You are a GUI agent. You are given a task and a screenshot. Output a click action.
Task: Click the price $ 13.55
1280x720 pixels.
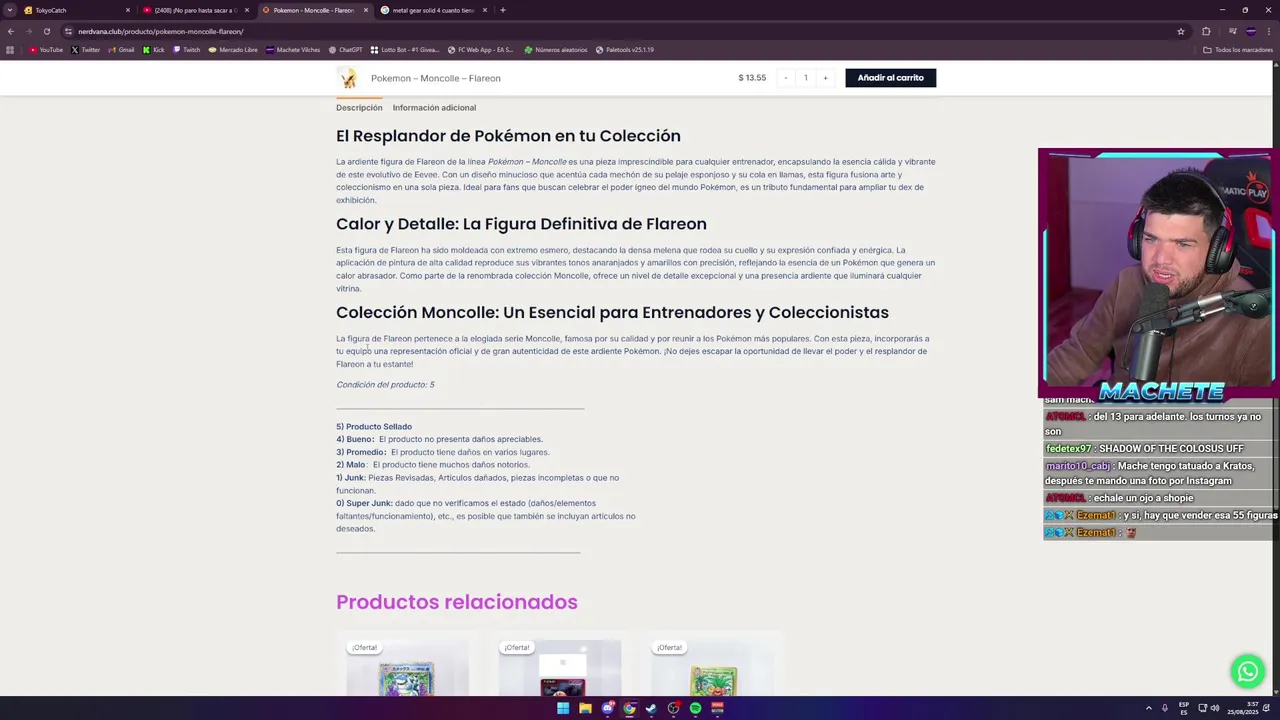tap(752, 78)
